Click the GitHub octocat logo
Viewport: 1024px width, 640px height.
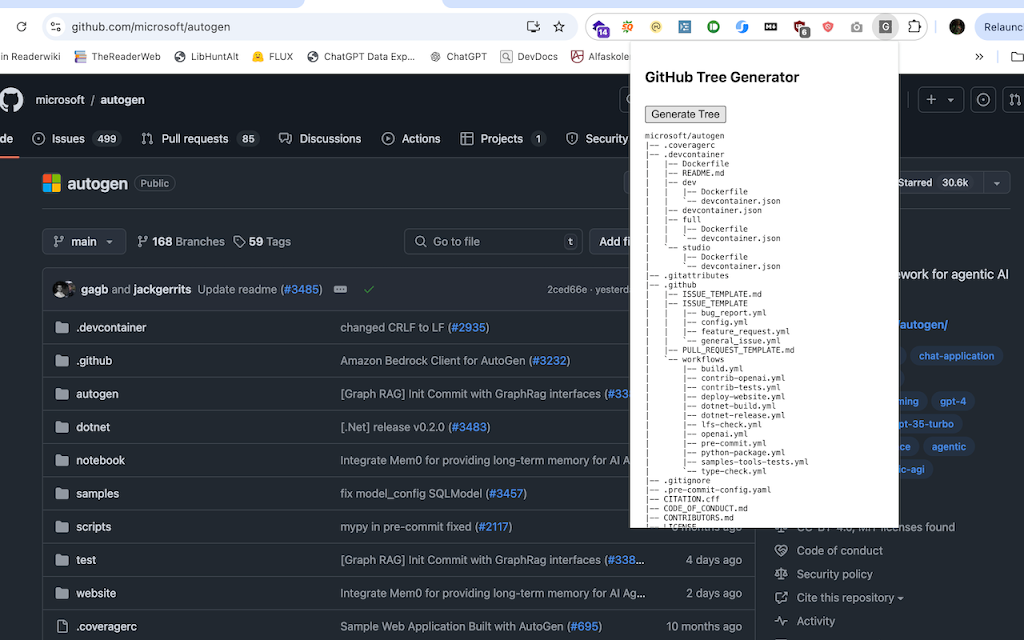click(11, 100)
